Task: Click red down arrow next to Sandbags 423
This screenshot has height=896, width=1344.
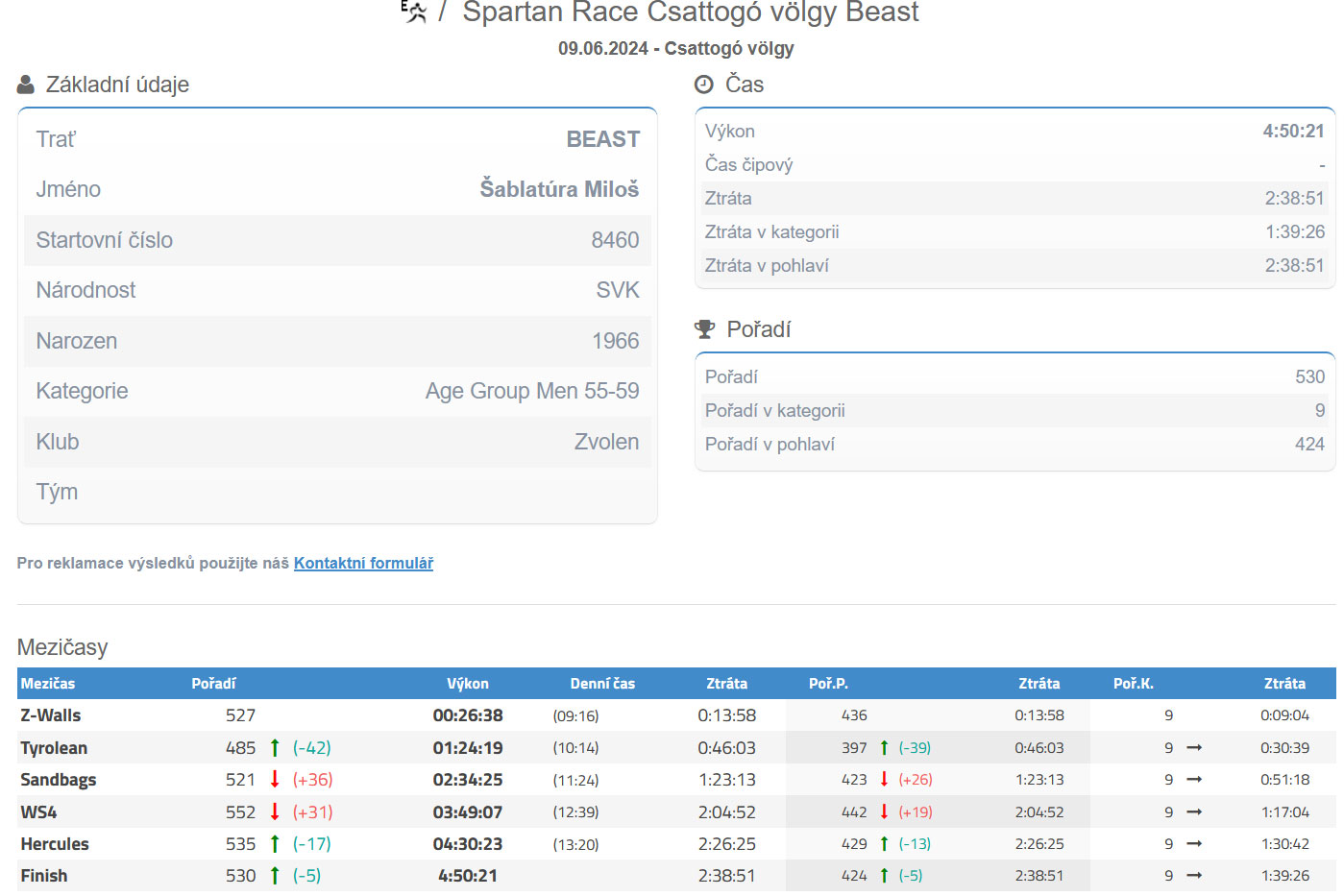Action: tap(884, 779)
